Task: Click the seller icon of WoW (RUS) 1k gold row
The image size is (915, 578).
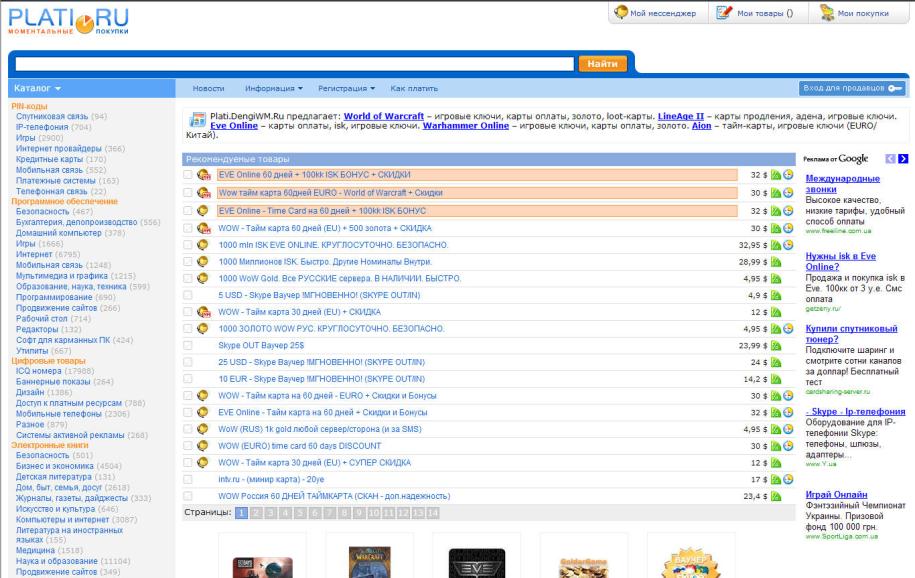Action: click(202, 429)
